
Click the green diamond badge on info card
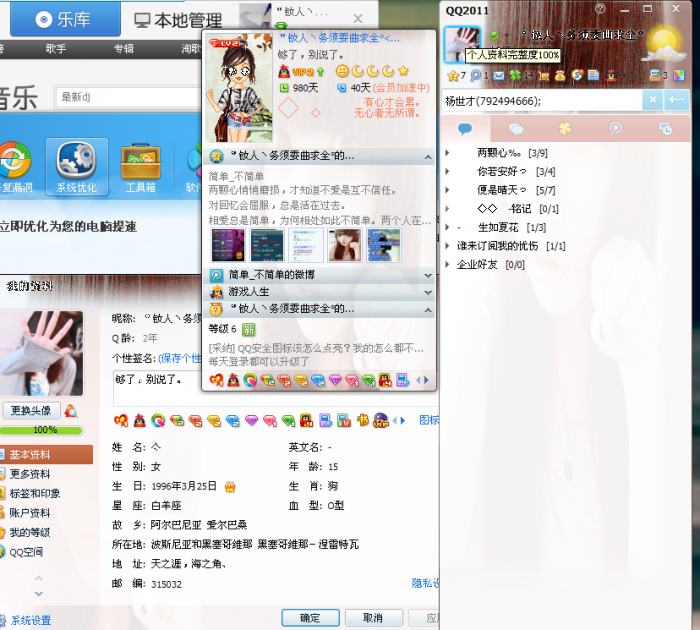click(x=369, y=380)
